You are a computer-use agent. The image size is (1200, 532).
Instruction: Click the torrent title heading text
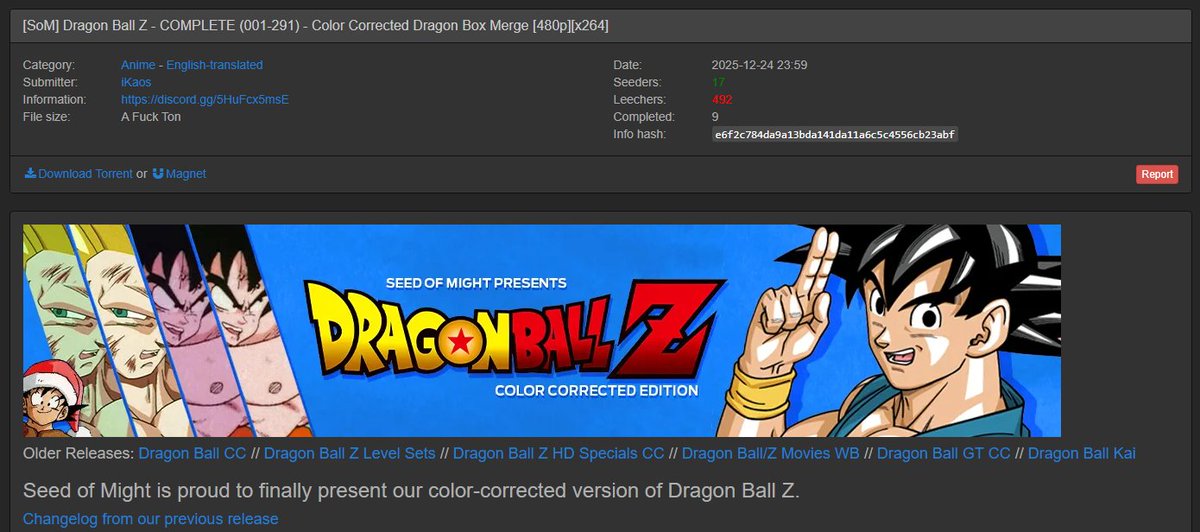click(315, 24)
